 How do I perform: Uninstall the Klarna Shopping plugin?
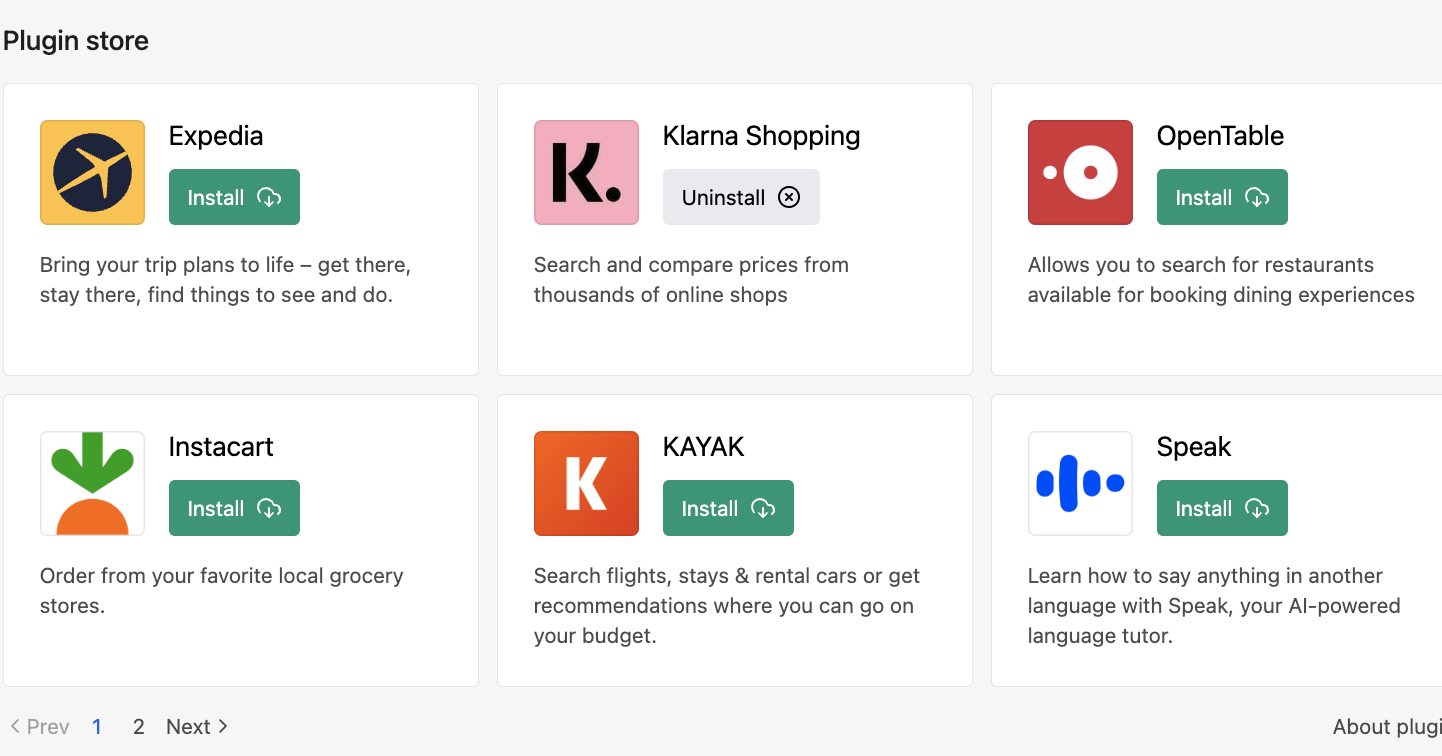(741, 197)
